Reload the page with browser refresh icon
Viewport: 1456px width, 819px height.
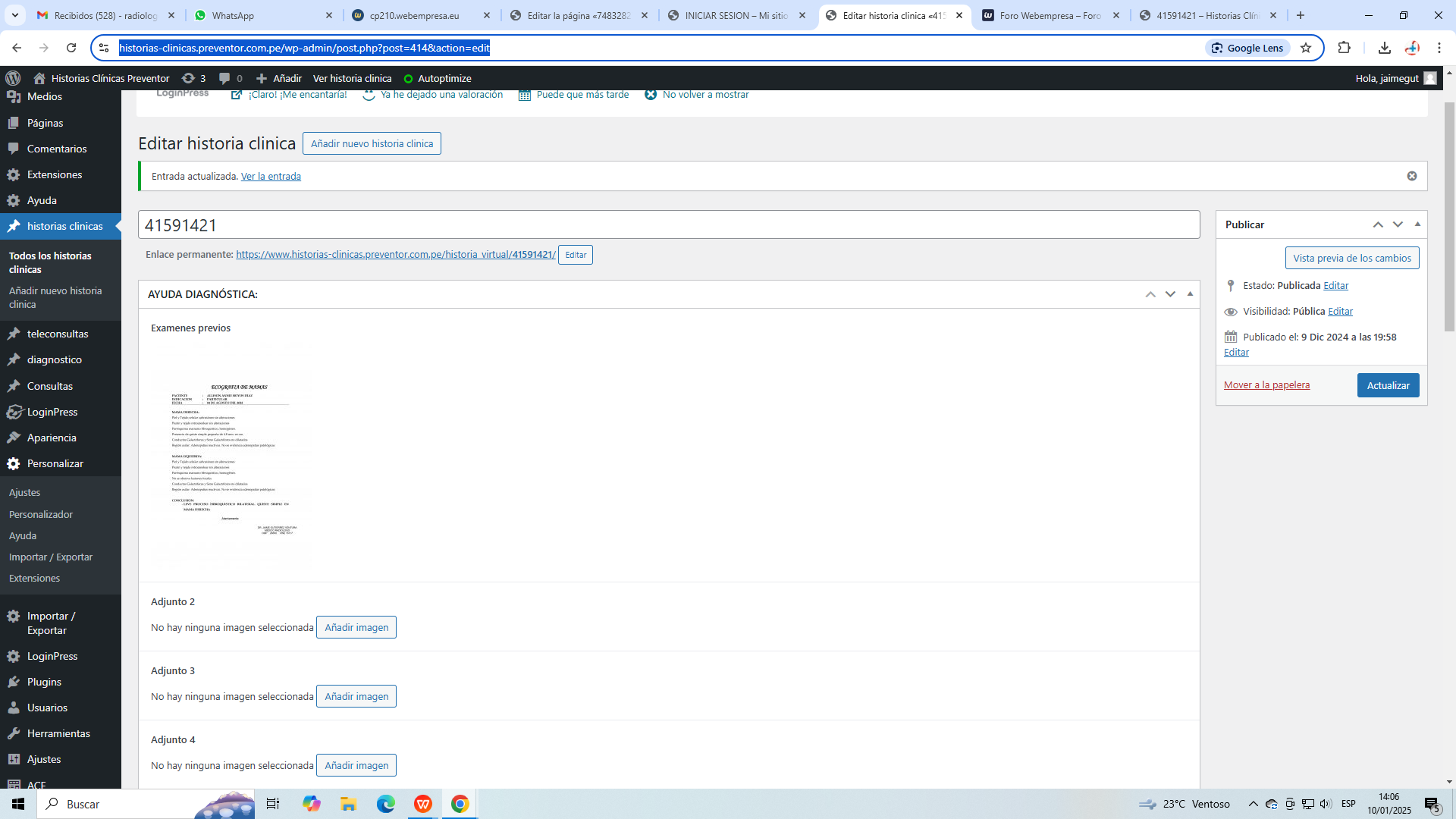pos(71,48)
